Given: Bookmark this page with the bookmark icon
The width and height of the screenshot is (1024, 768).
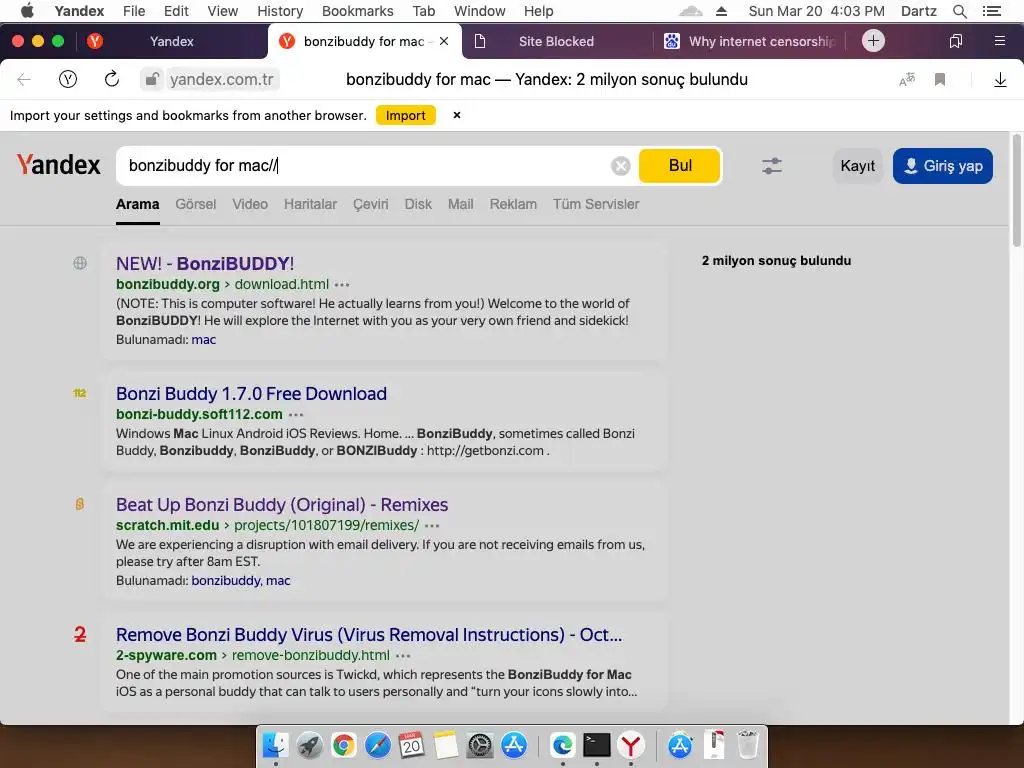Looking at the screenshot, I should [940, 80].
